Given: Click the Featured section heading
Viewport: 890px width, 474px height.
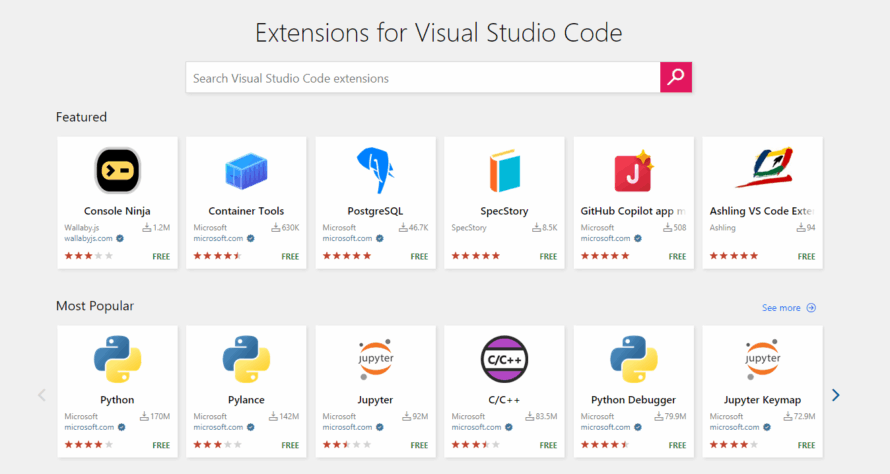Looking at the screenshot, I should (81, 117).
